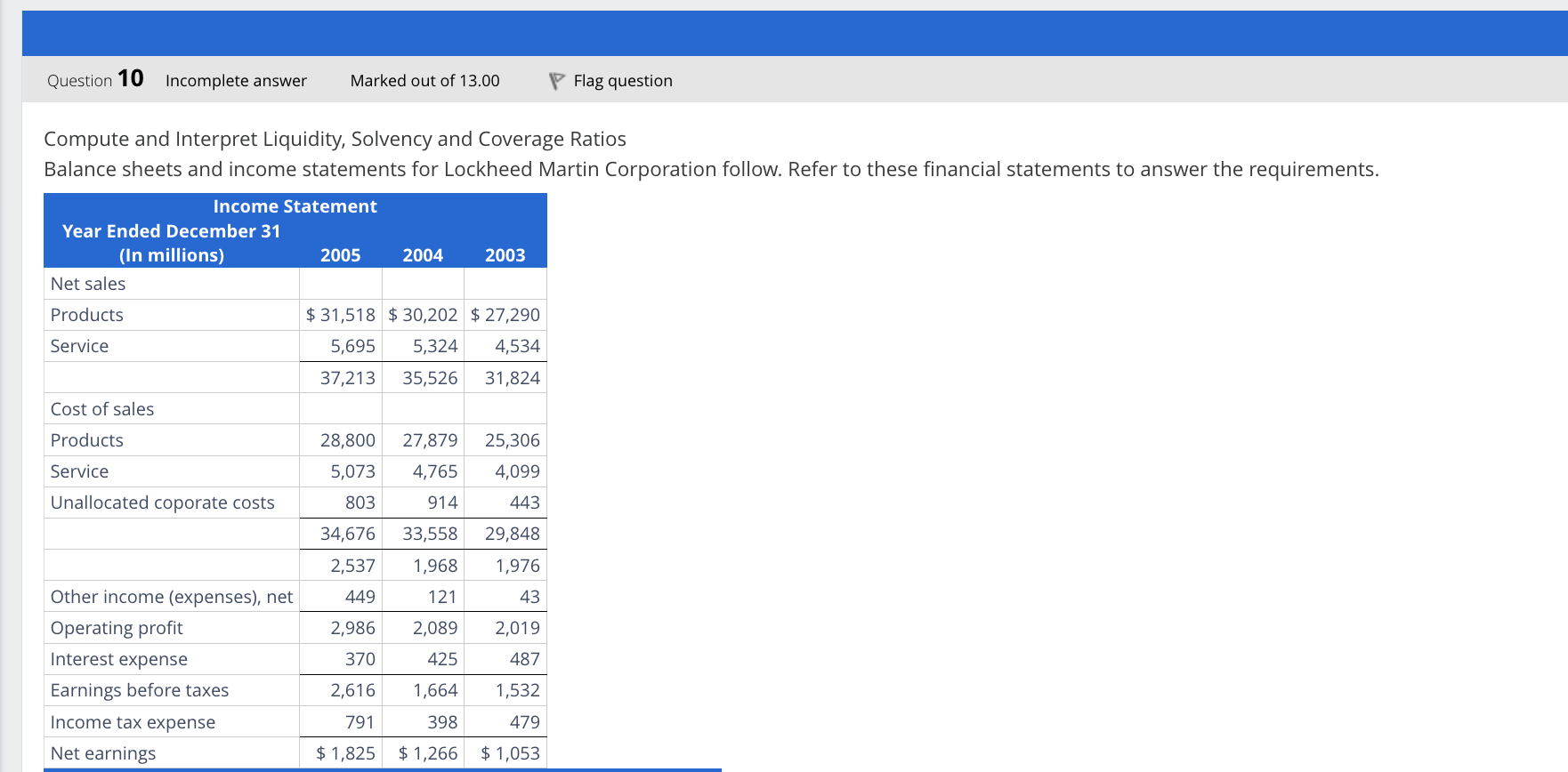Click the 35,526 cell

[x=423, y=378]
